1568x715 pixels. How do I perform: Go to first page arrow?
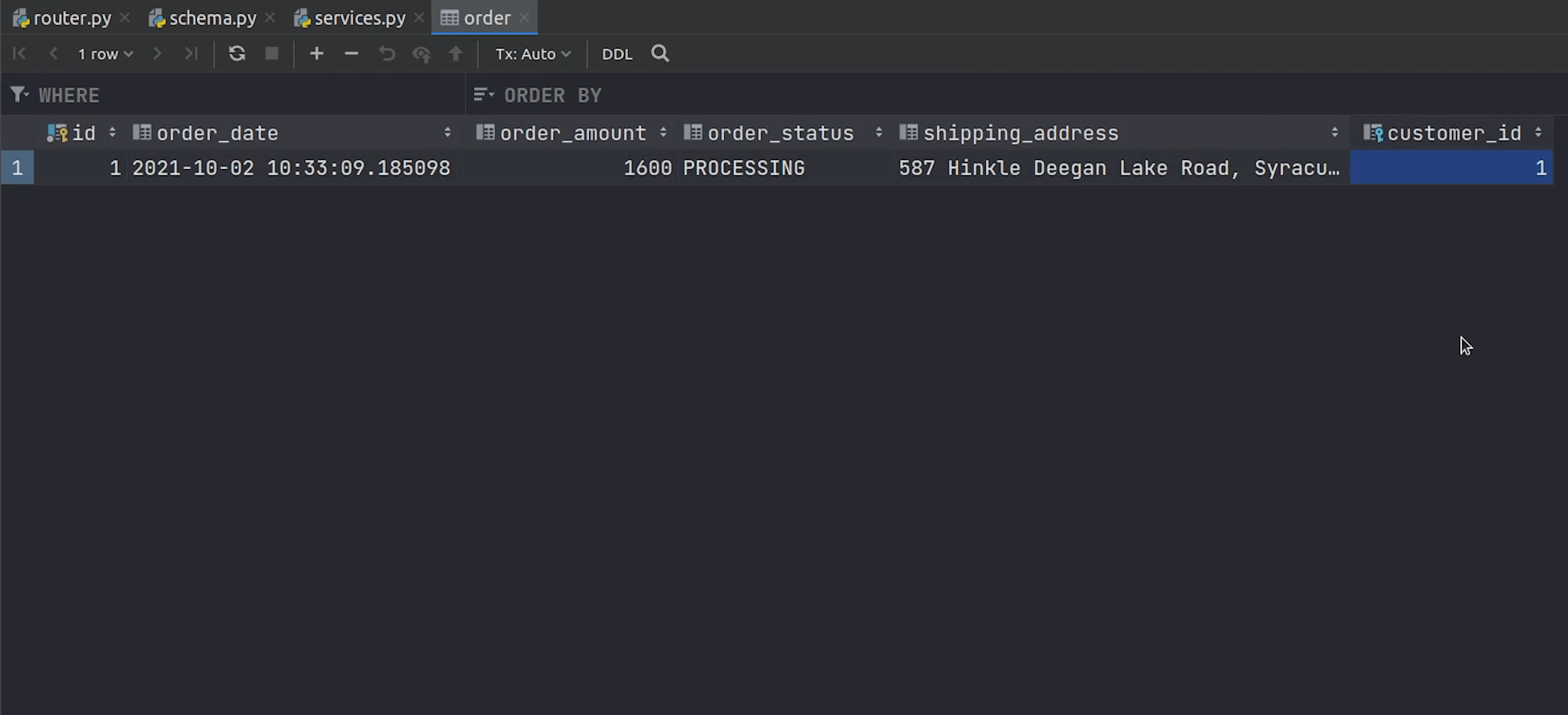19,54
